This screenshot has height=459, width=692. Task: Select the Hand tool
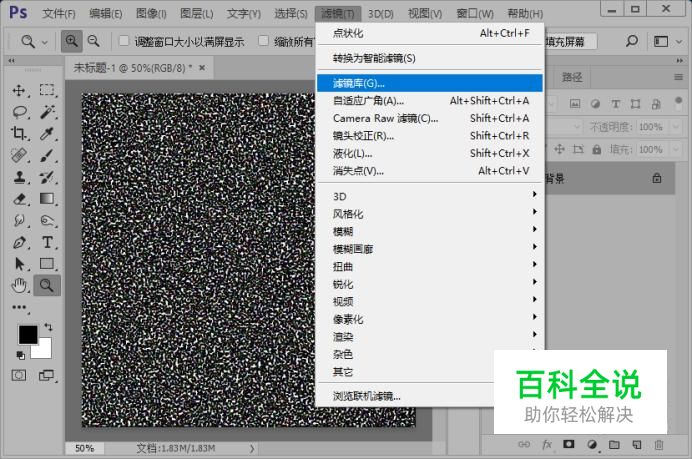[x=19, y=286]
